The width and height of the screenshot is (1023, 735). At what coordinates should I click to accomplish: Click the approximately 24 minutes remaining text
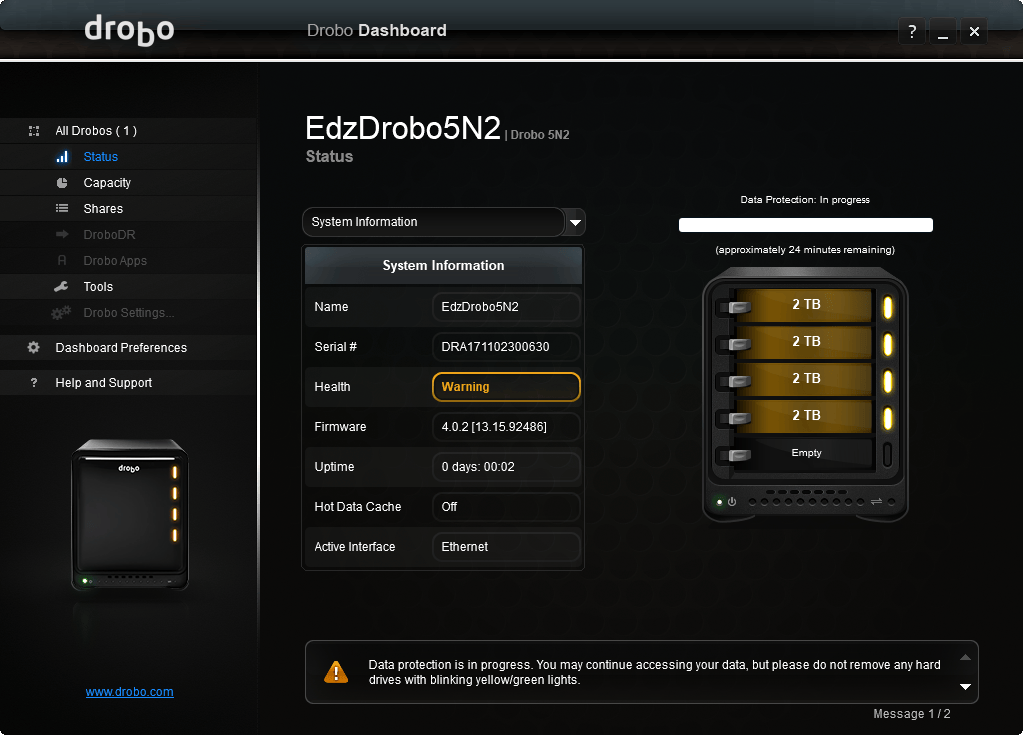coord(805,250)
